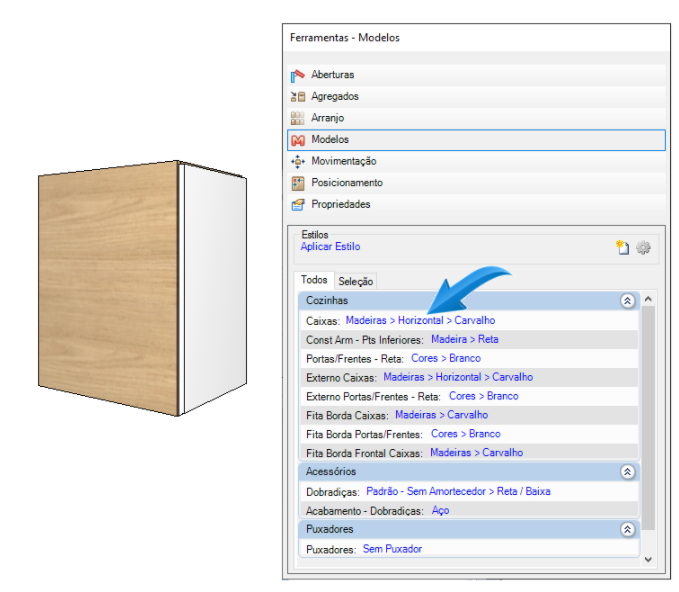This screenshot has width=679, height=592.
Task: Click the Sem Puxador value
Action: tap(392, 549)
